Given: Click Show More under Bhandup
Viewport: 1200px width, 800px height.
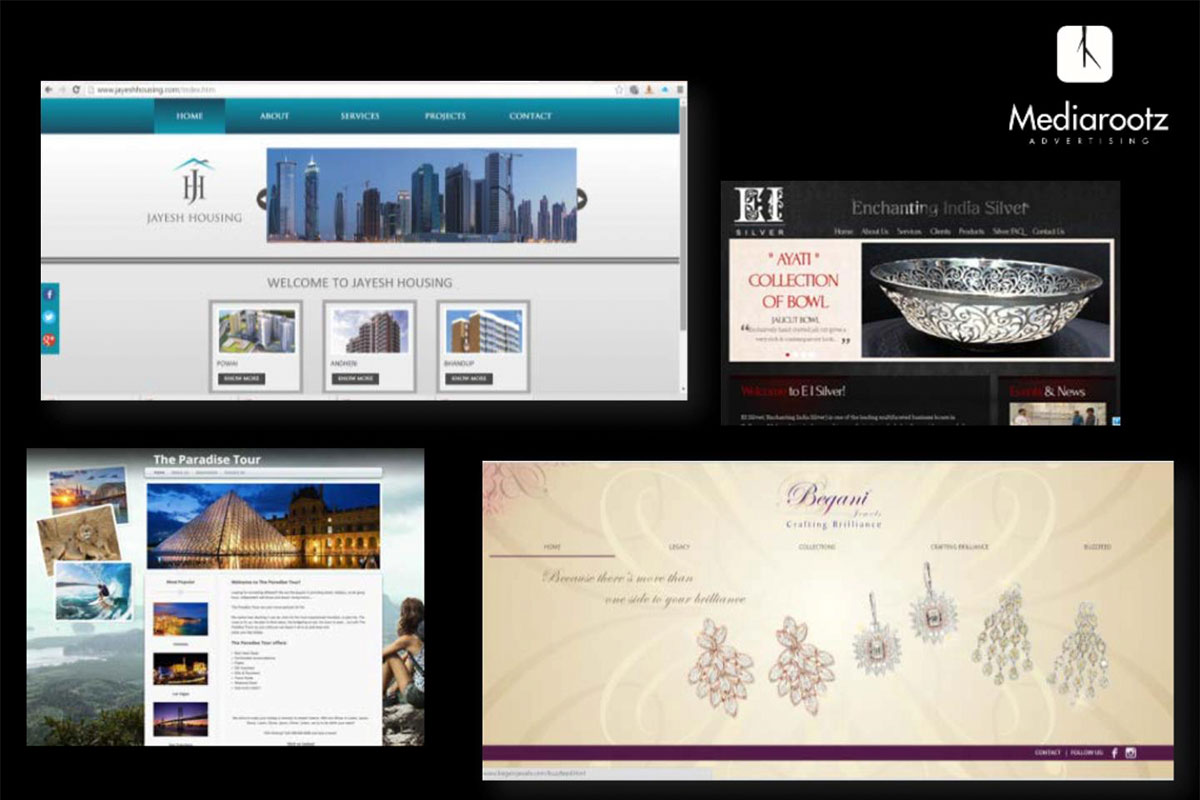Looking at the screenshot, I should coord(468,379).
